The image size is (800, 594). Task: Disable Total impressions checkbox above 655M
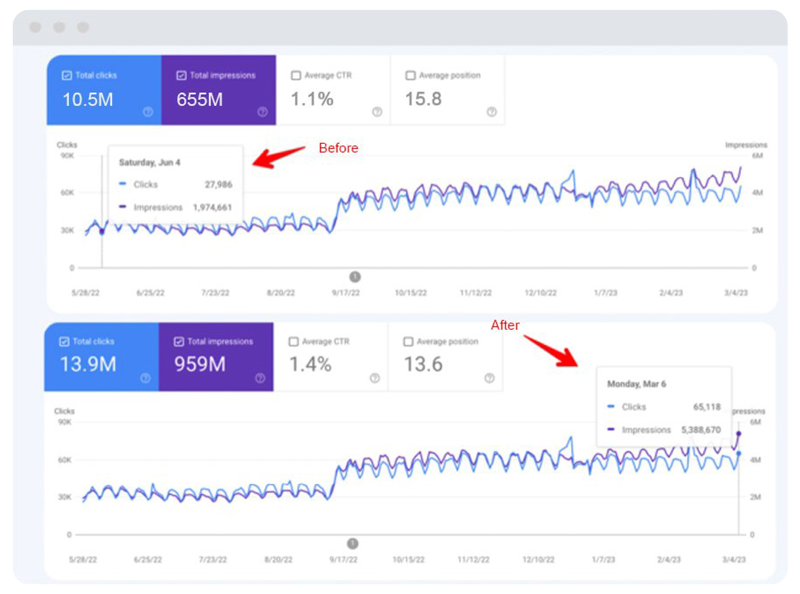(x=181, y=75)
